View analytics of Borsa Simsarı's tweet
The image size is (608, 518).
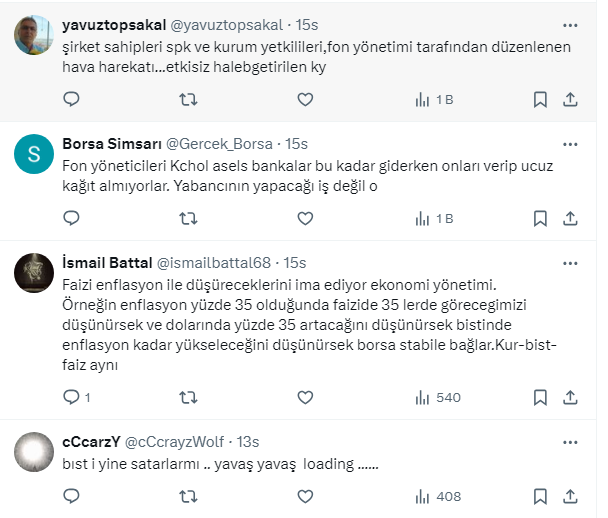coord(434,217)
